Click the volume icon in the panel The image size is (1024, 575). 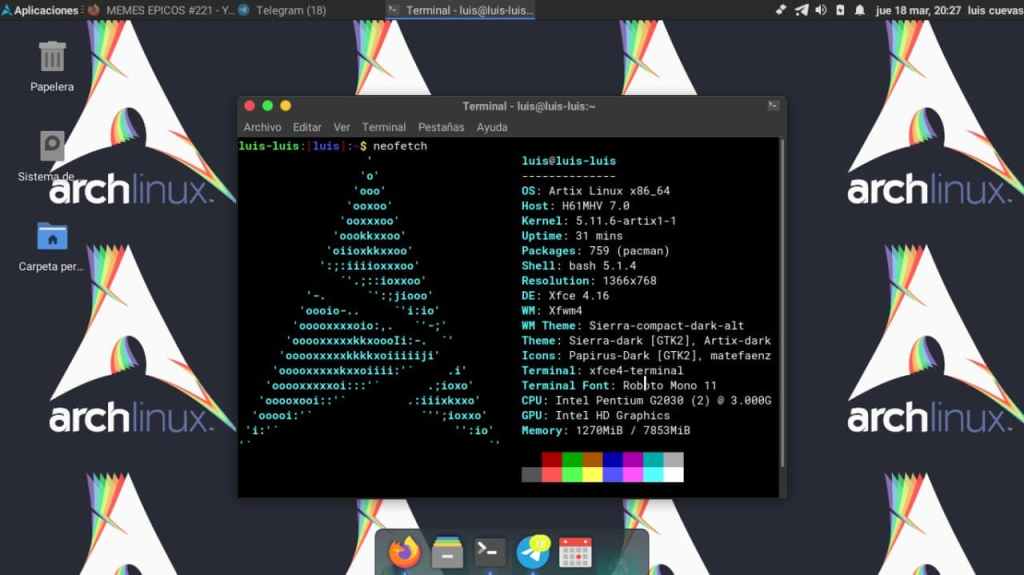pyautogui.click(x=821, y=10)
